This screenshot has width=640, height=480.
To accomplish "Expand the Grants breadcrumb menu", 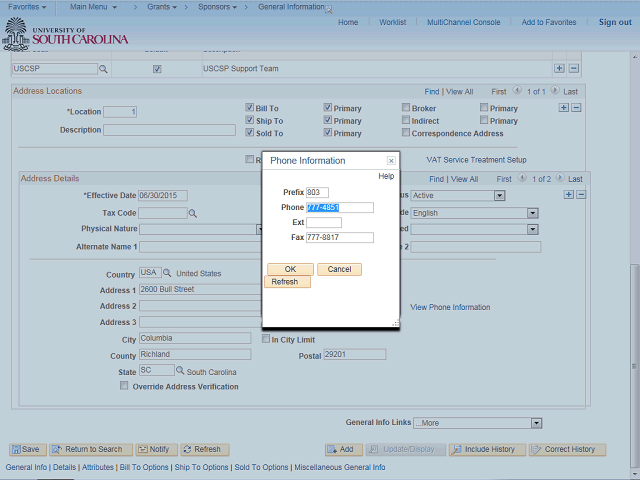I will [x=162, y=7].
